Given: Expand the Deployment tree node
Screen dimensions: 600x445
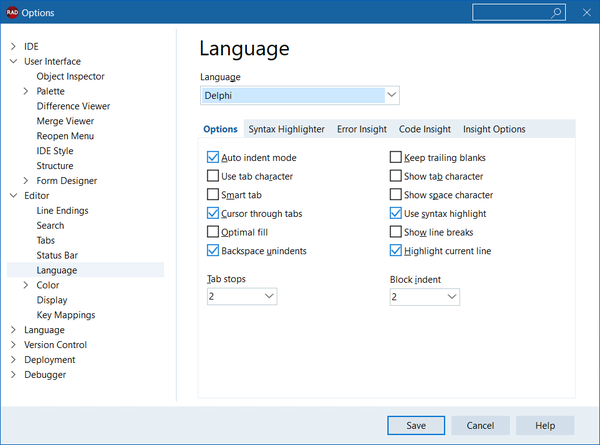Looking at the screenshot, I should click(x=13, y=360).
